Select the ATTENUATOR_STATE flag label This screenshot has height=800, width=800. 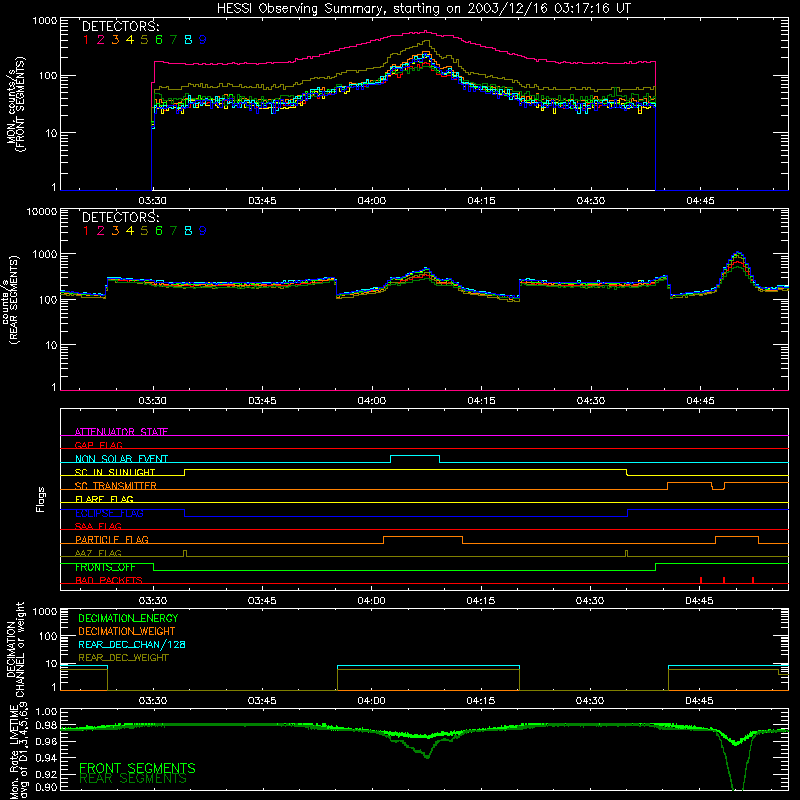[x=121, y=432]
